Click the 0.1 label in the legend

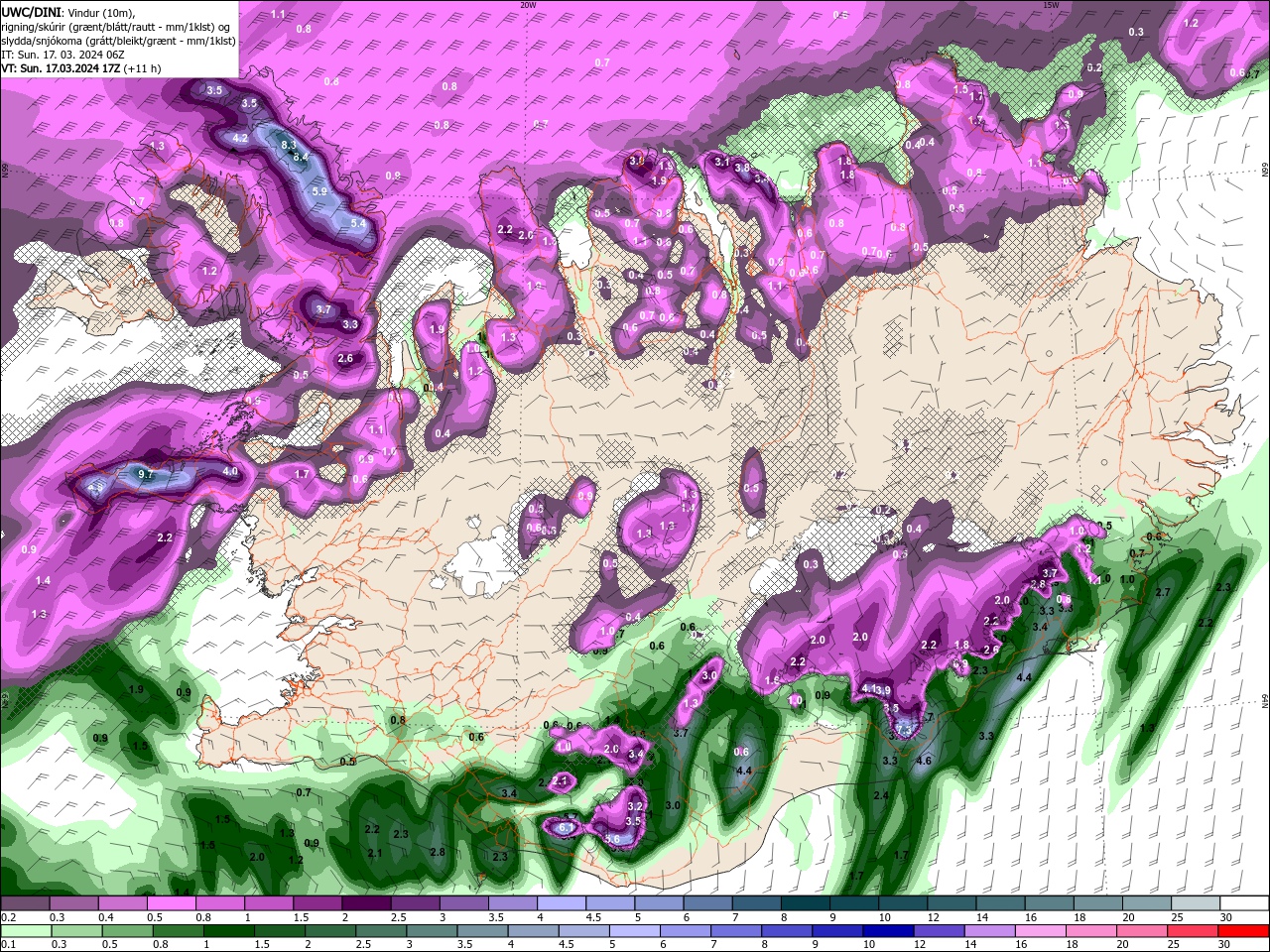(8, 945)
